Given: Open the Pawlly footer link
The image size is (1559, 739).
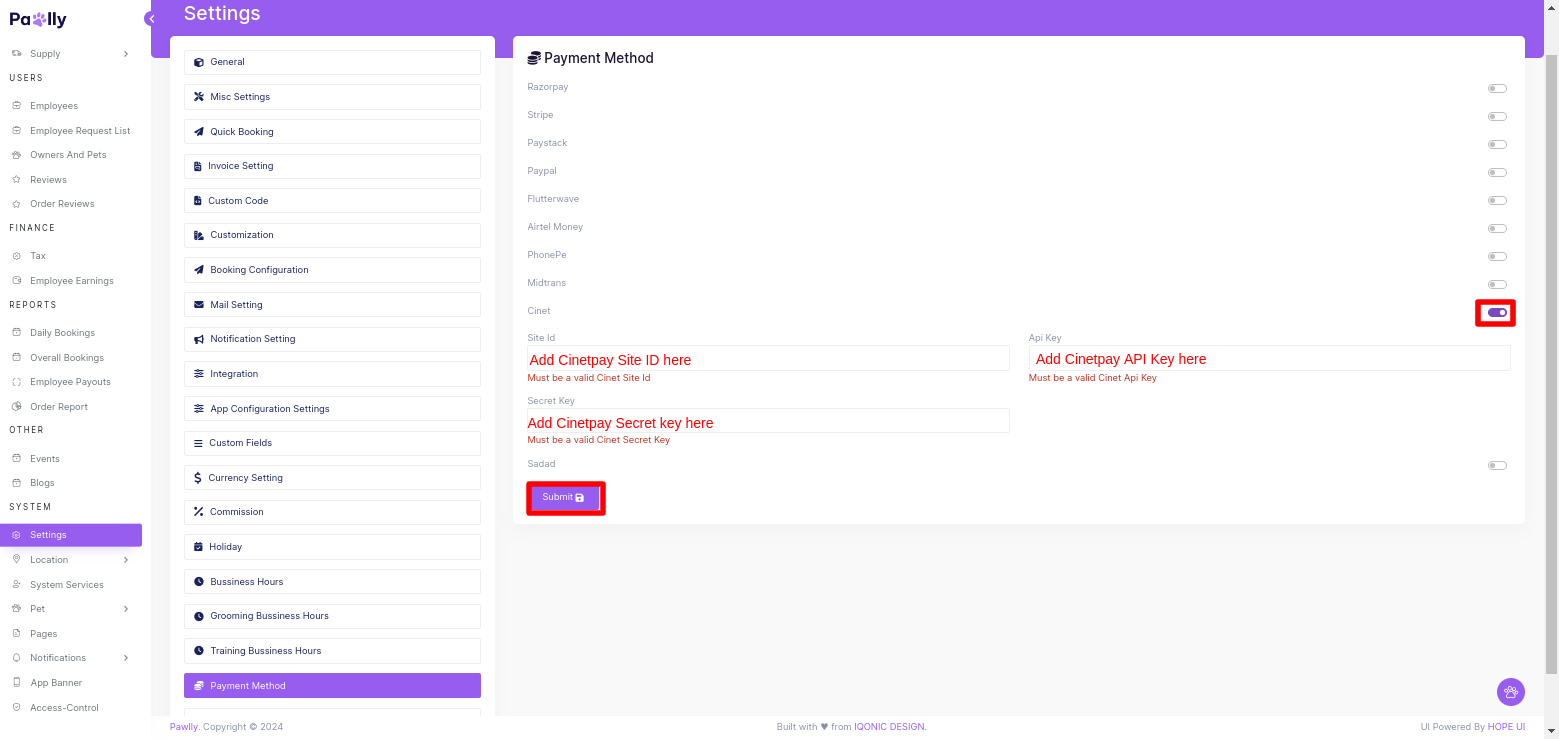Looking at the screenshot, I should 184,727.
